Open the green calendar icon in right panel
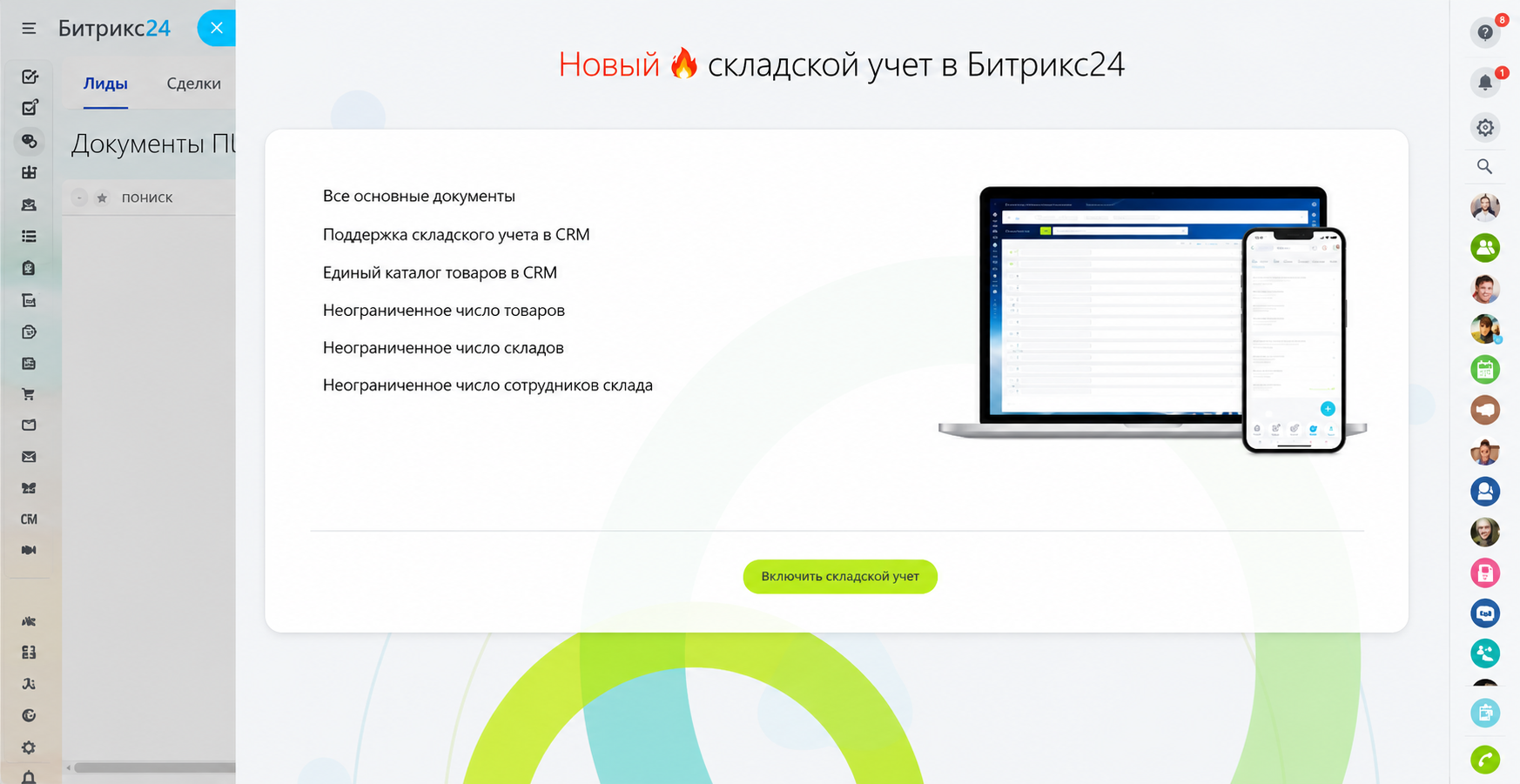The image size is (1520, 784). (1485, 370)
